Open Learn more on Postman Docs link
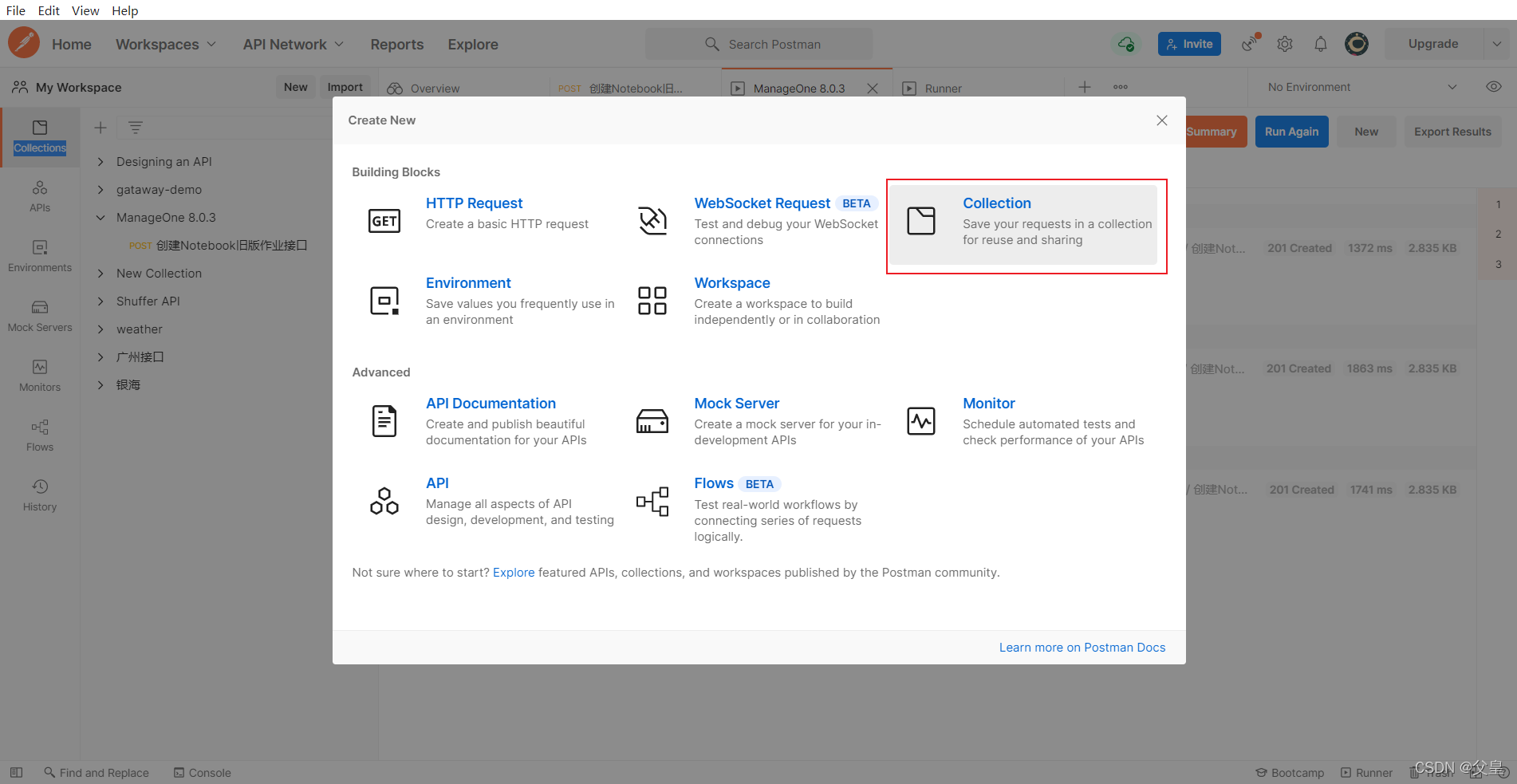This screenshot has width=1517, height=784. pyautogui.click(x=1082, y=648)
